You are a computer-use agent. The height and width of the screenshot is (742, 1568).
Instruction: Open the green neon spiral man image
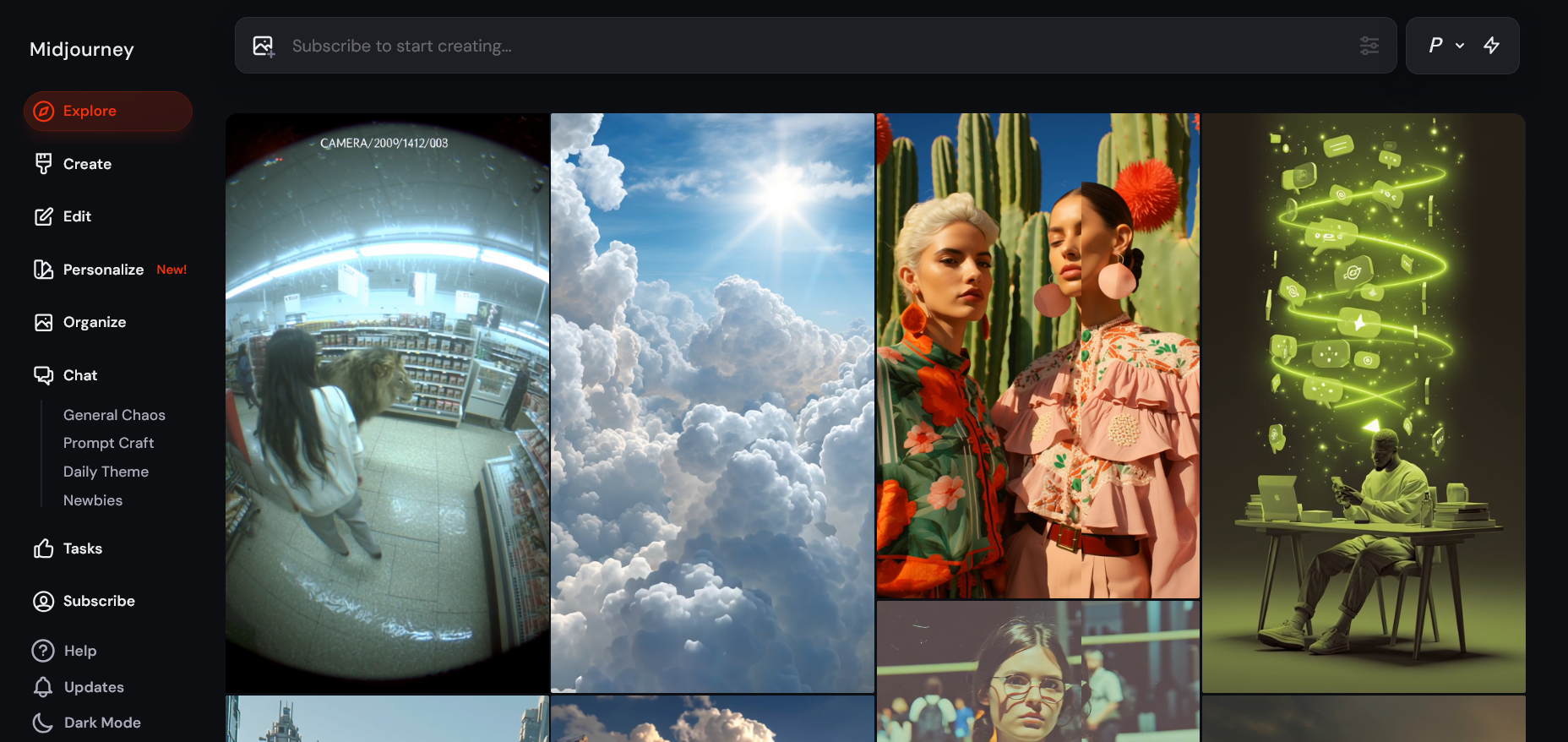pos(1364,403)
